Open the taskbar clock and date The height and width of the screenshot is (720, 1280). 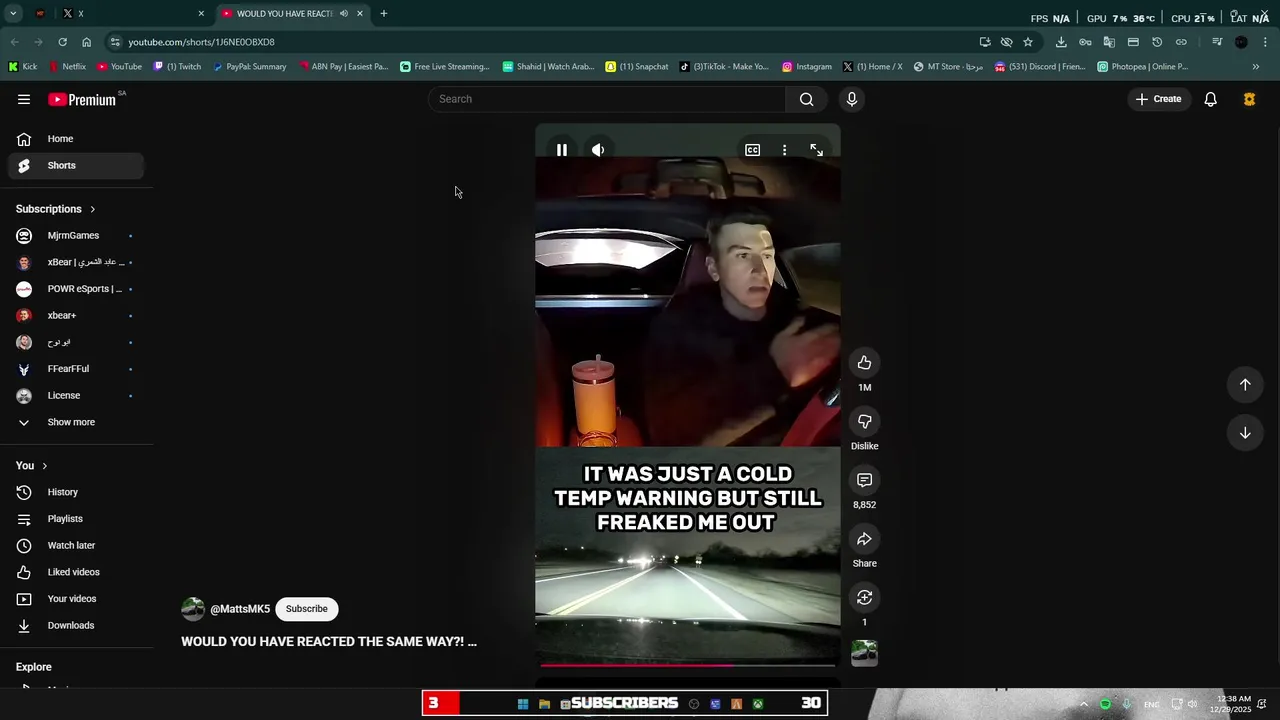point(1231,704)
